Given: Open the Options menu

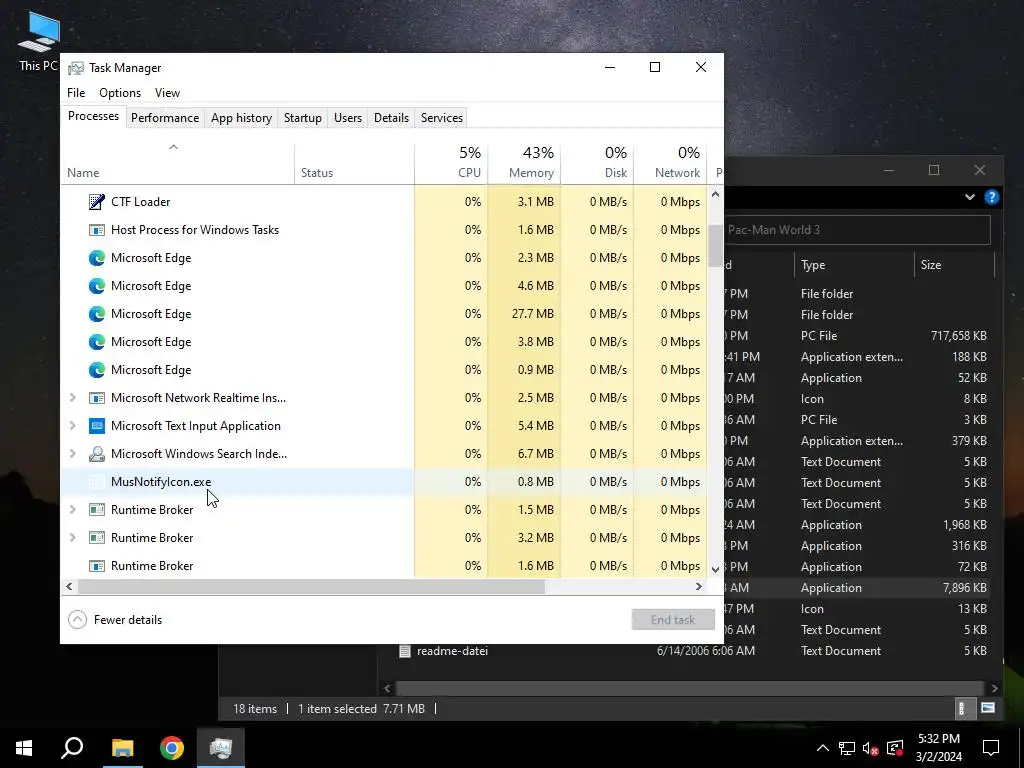Looking at the screenshot, I should click(120, 93).
